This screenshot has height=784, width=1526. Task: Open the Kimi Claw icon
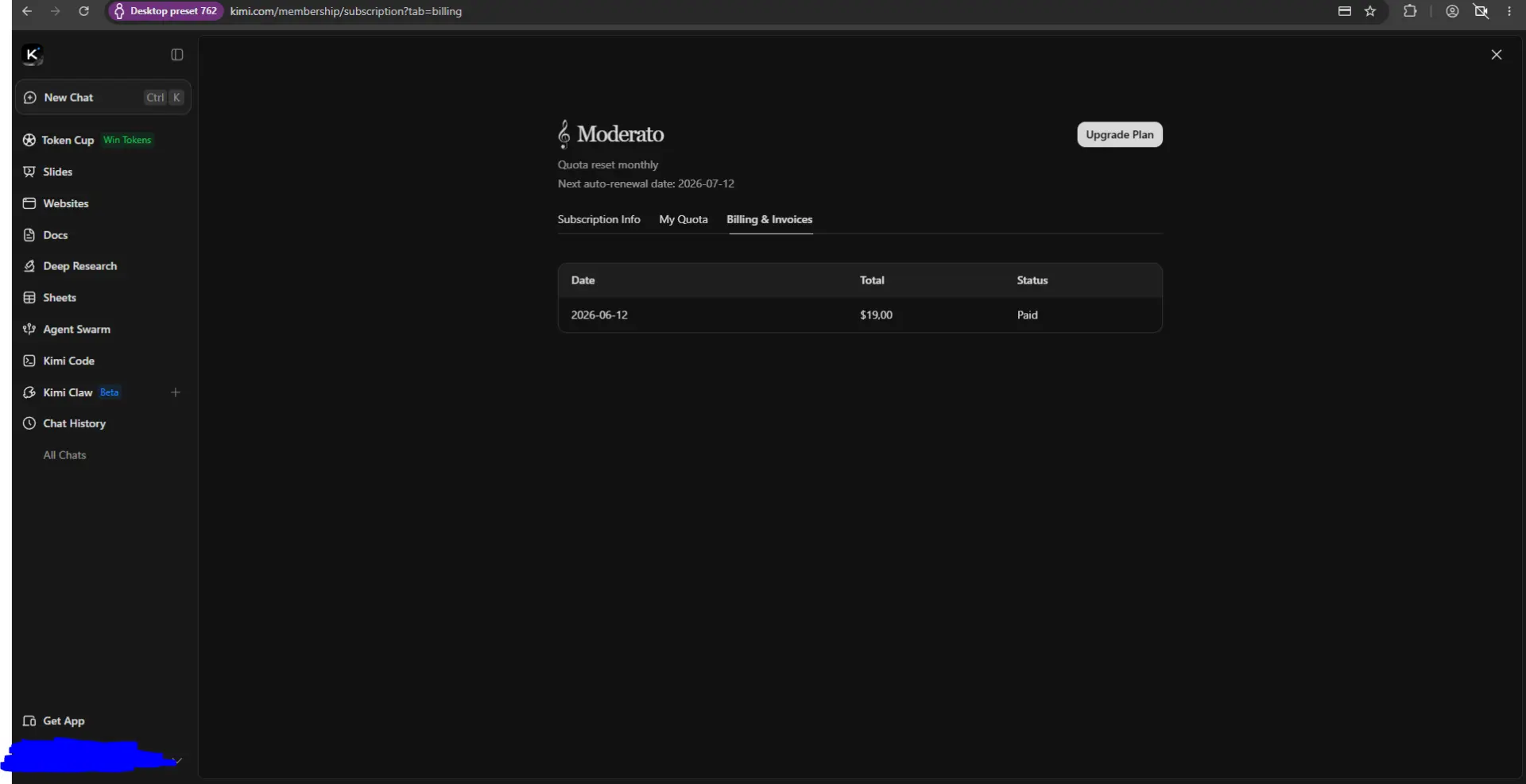pos(29,392)
